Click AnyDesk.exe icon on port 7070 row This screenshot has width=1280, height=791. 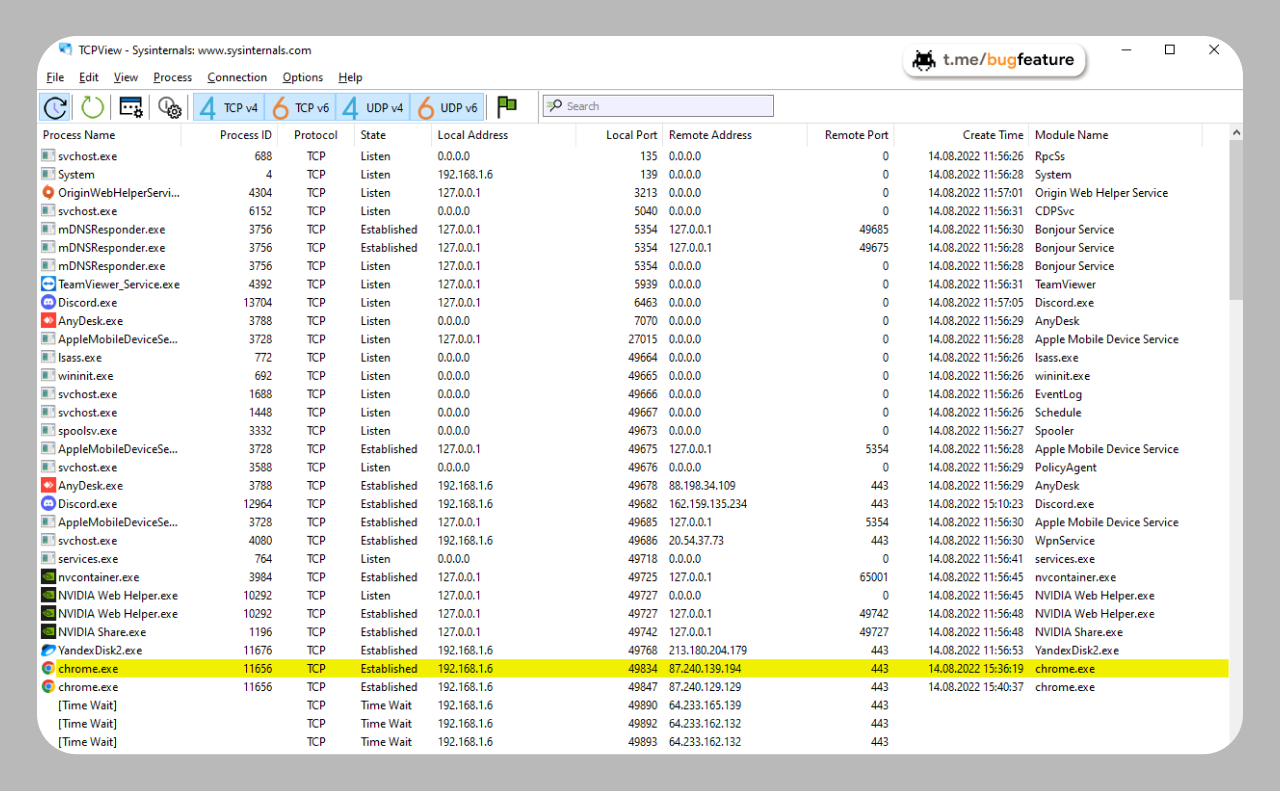point(48,321)
